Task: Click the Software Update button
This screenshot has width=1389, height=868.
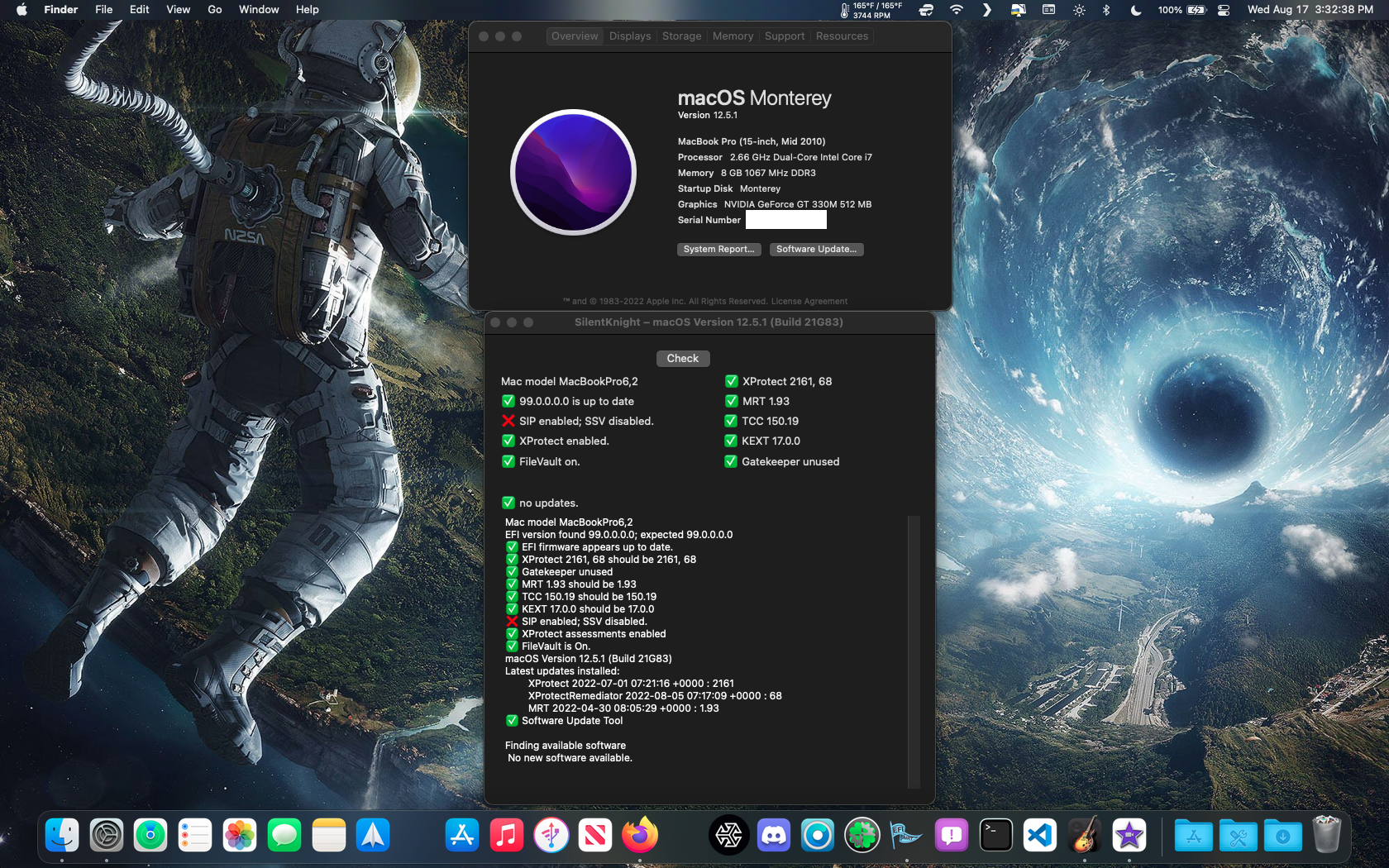Action: coord(817,250)
